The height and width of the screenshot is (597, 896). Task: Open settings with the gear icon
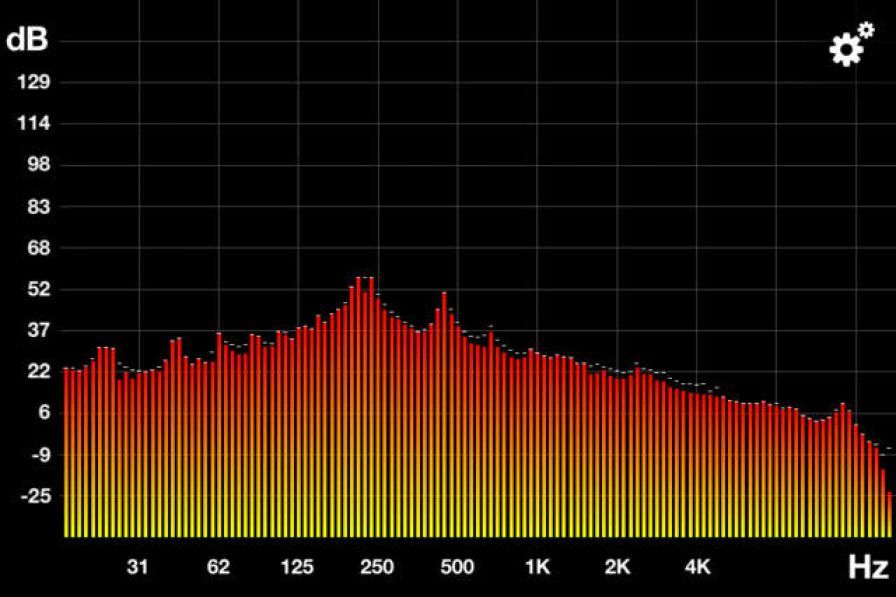pos(851,46)
